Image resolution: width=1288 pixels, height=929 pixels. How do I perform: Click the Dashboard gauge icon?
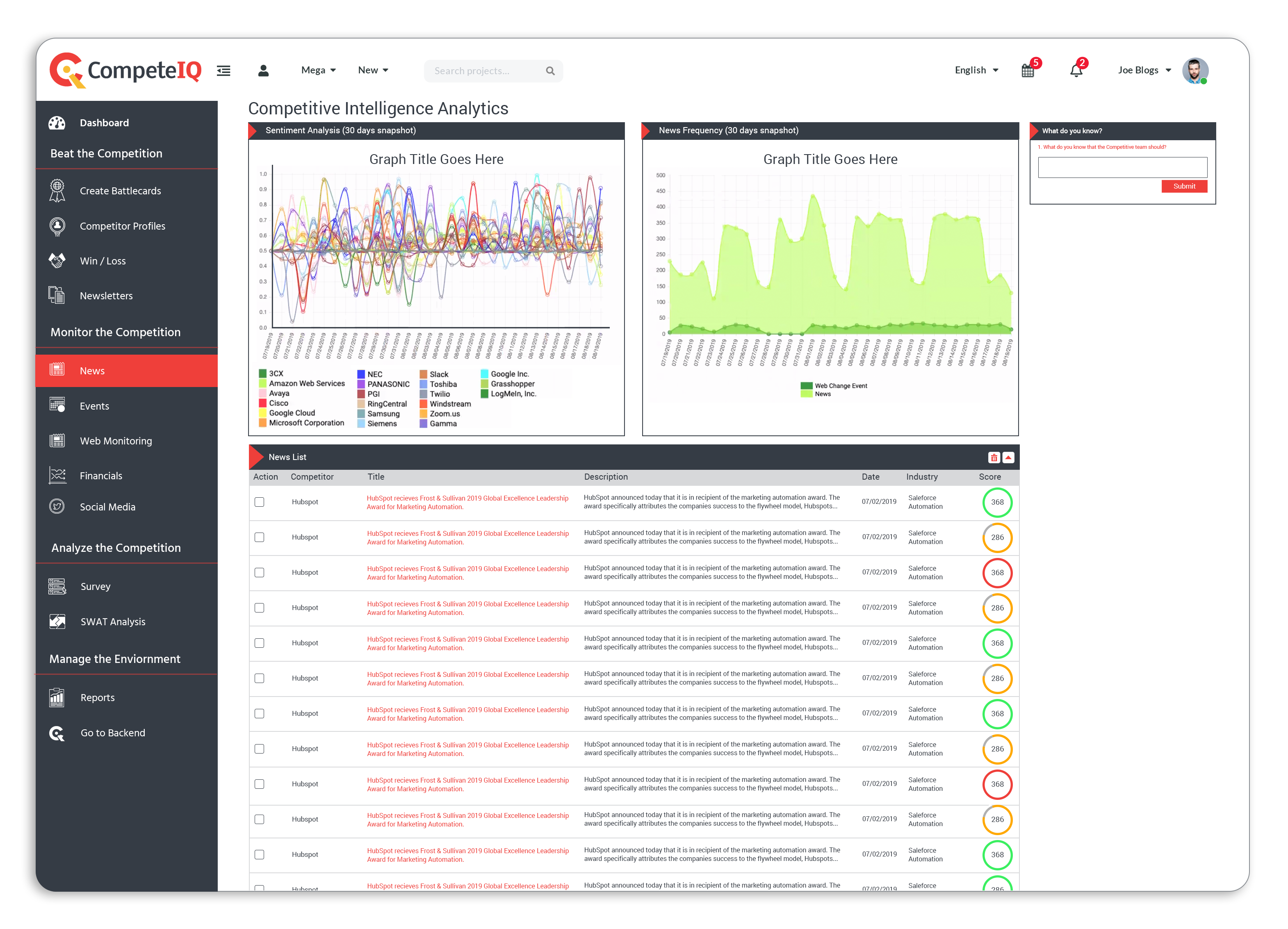[x=57, y=123]
